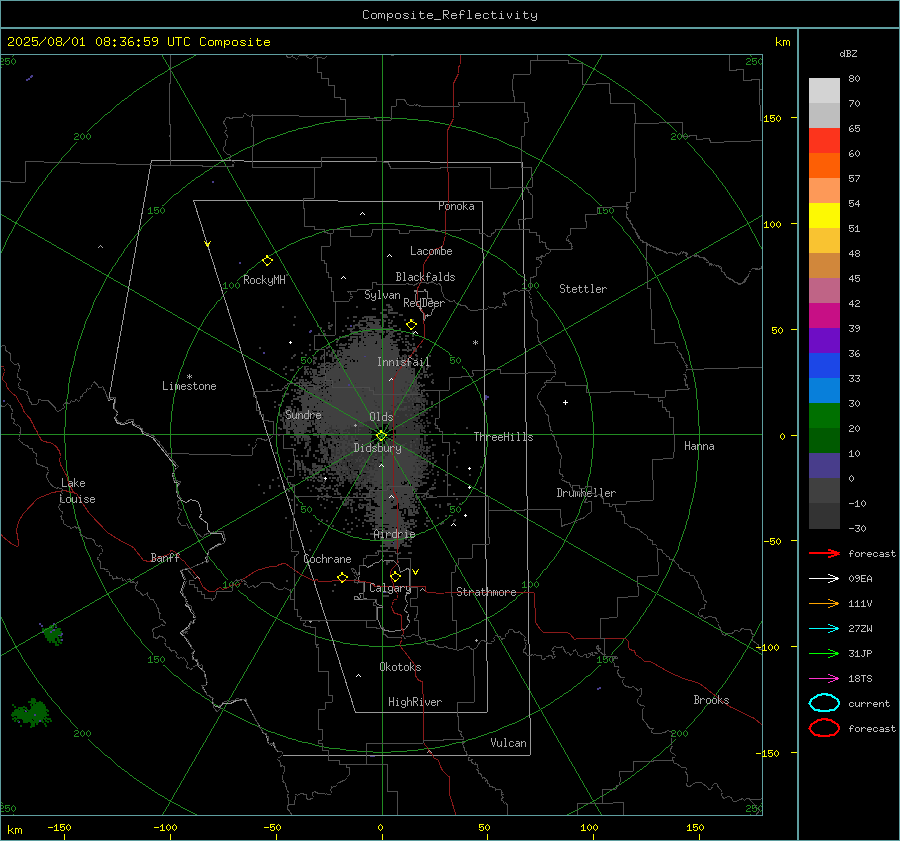Click the ThreeHills label
Image resolution: width=900 pixels, height=841 pixels.
click(x=503, y=437)
